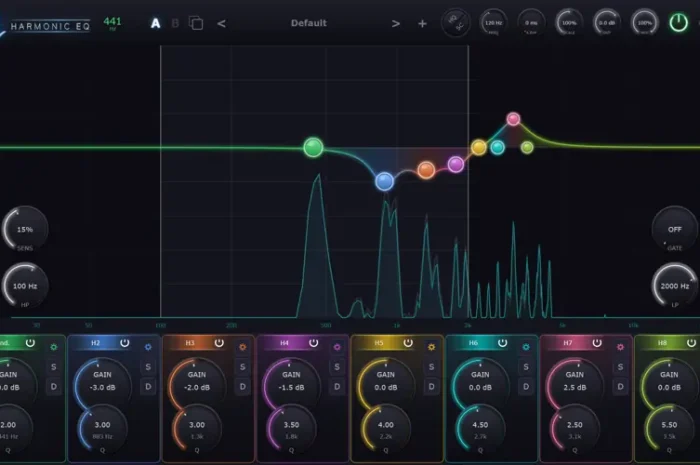
Task: Toggle the H6 band power button
Action: pyautogui.click(x=502, y=343)
